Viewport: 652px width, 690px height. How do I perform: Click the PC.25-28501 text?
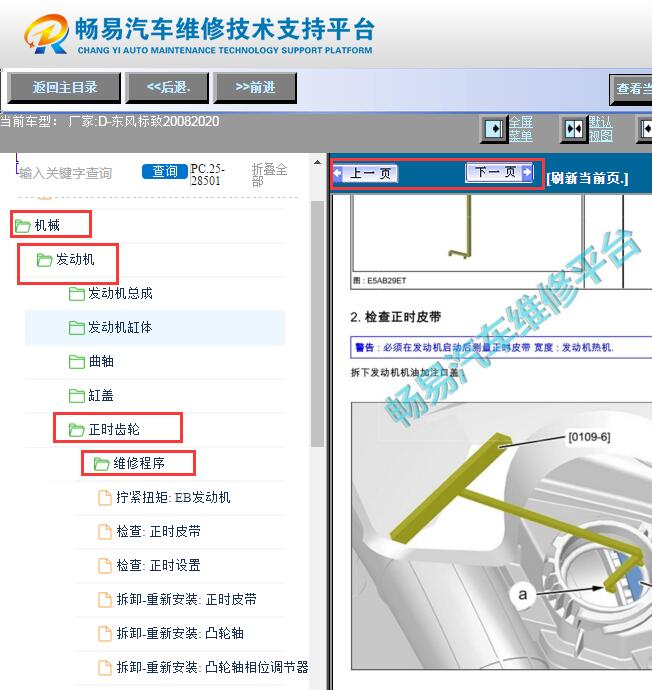[207, 175]
